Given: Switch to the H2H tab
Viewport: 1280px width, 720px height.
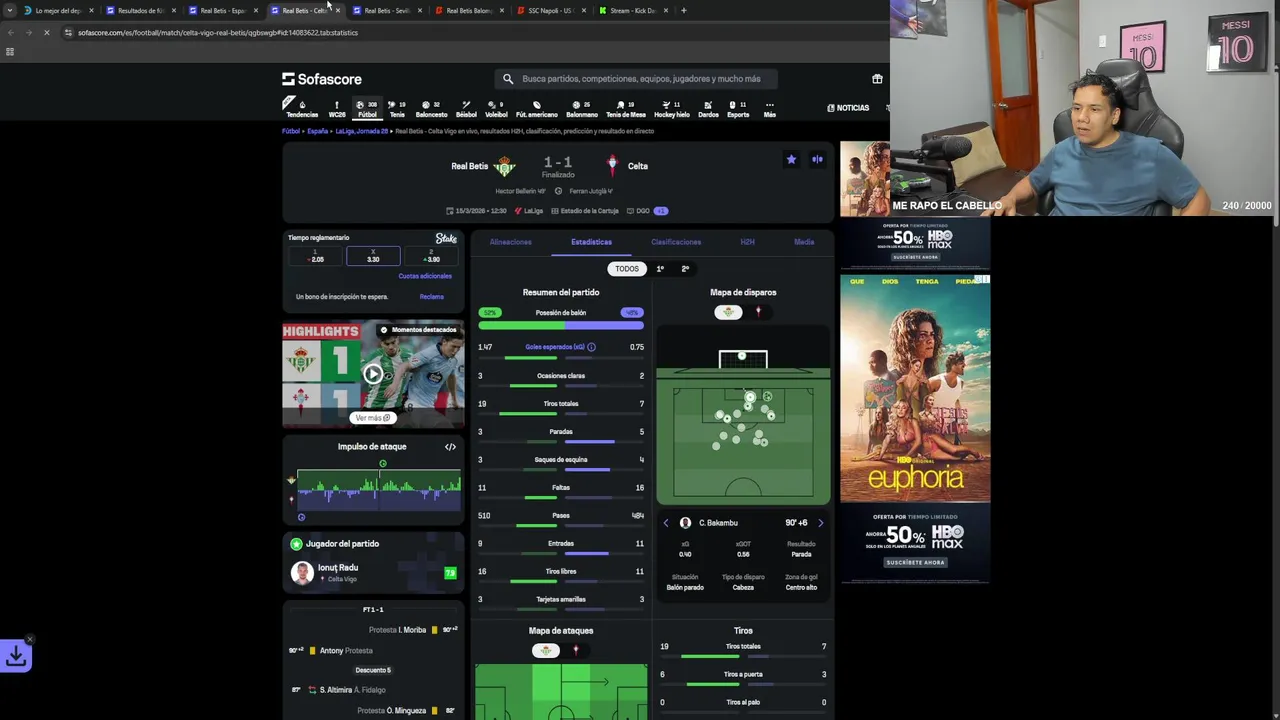Looking at the screenshot, I should tap(747, 242).
